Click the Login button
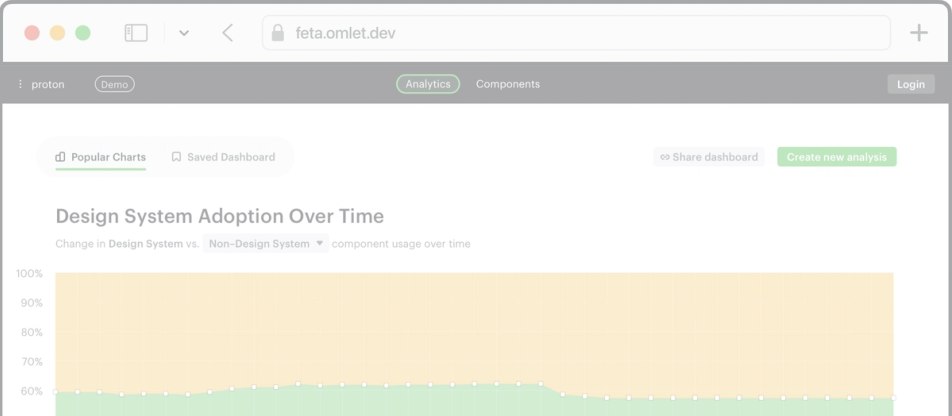 tap(911, 84)
